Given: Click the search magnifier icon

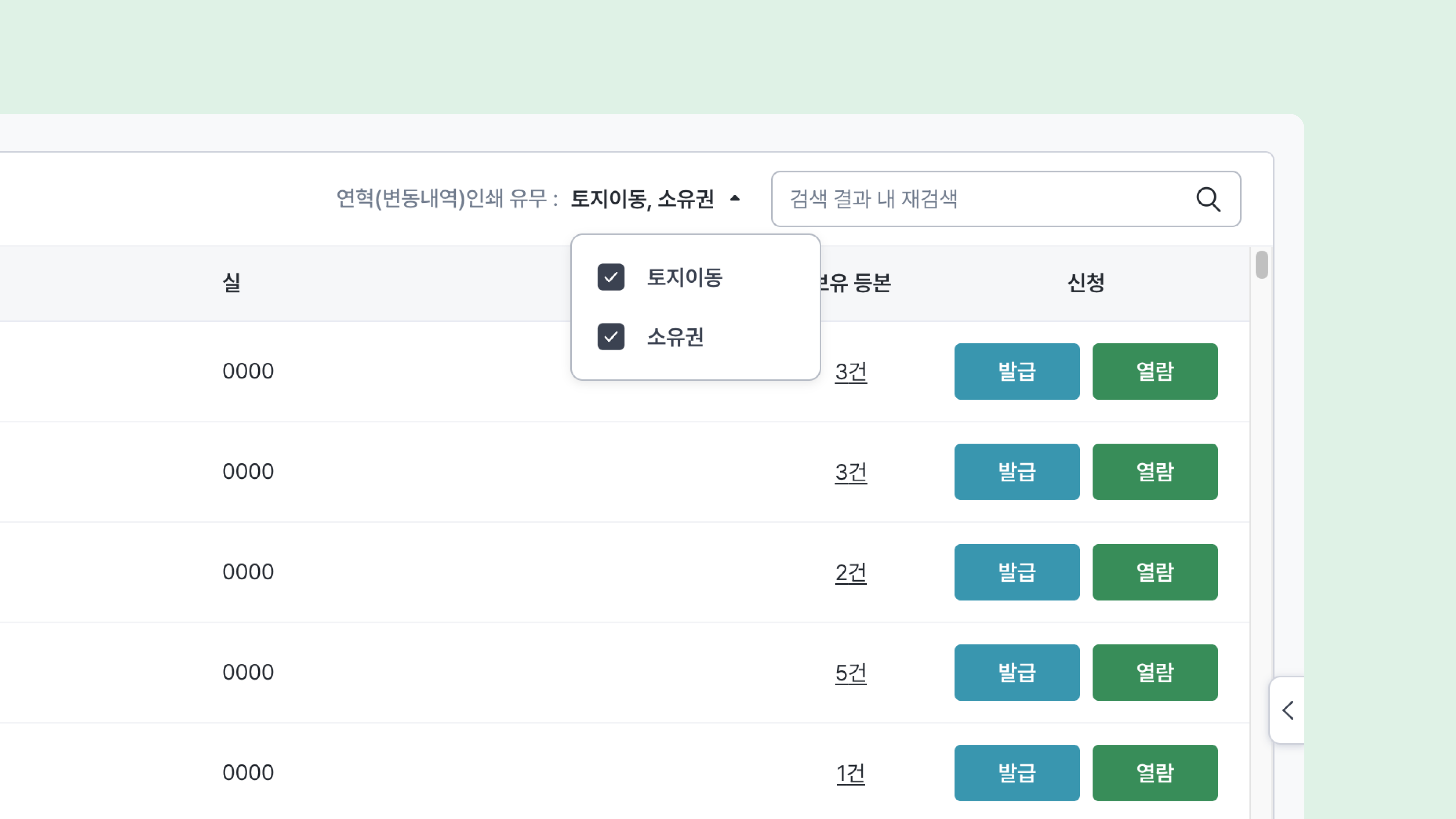Looking at the screenshot, I should coord(1208,199).
